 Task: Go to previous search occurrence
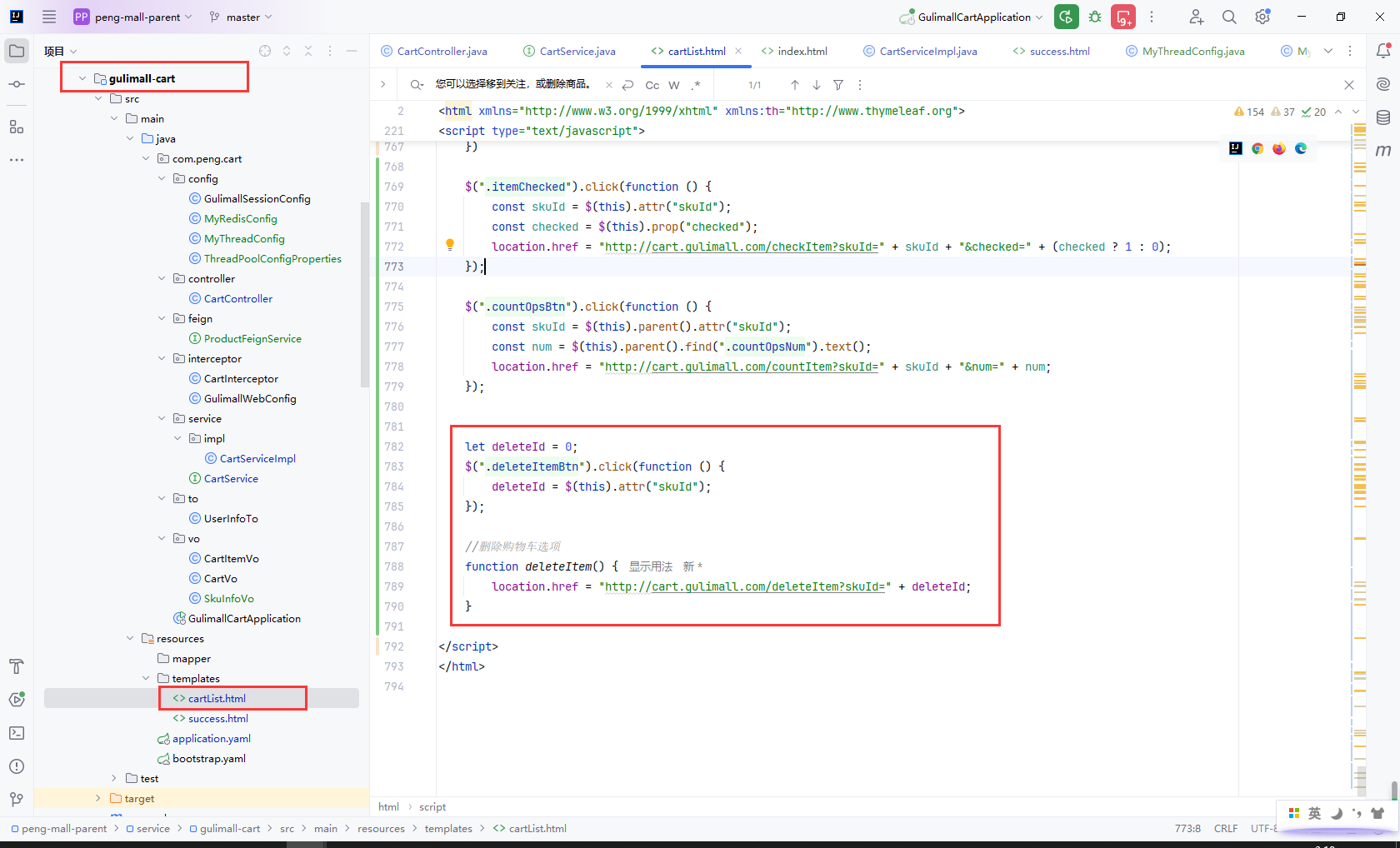pos(795,85)
